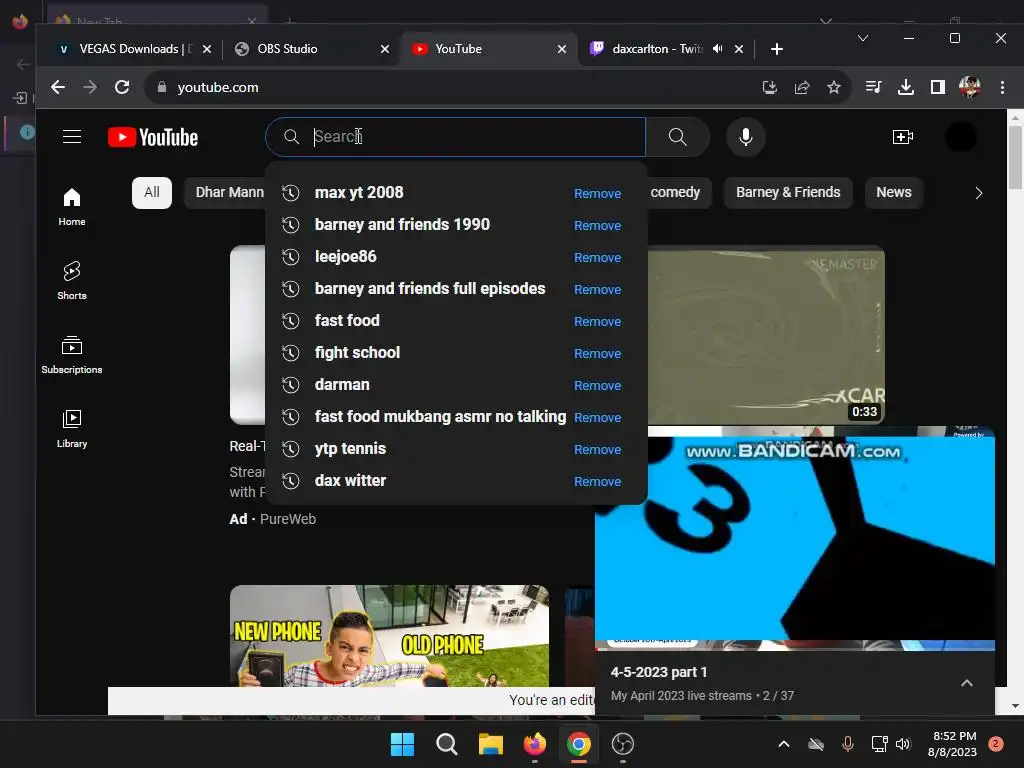Bookmark this page with the star
1024x768 pixels.
[833, 87]
